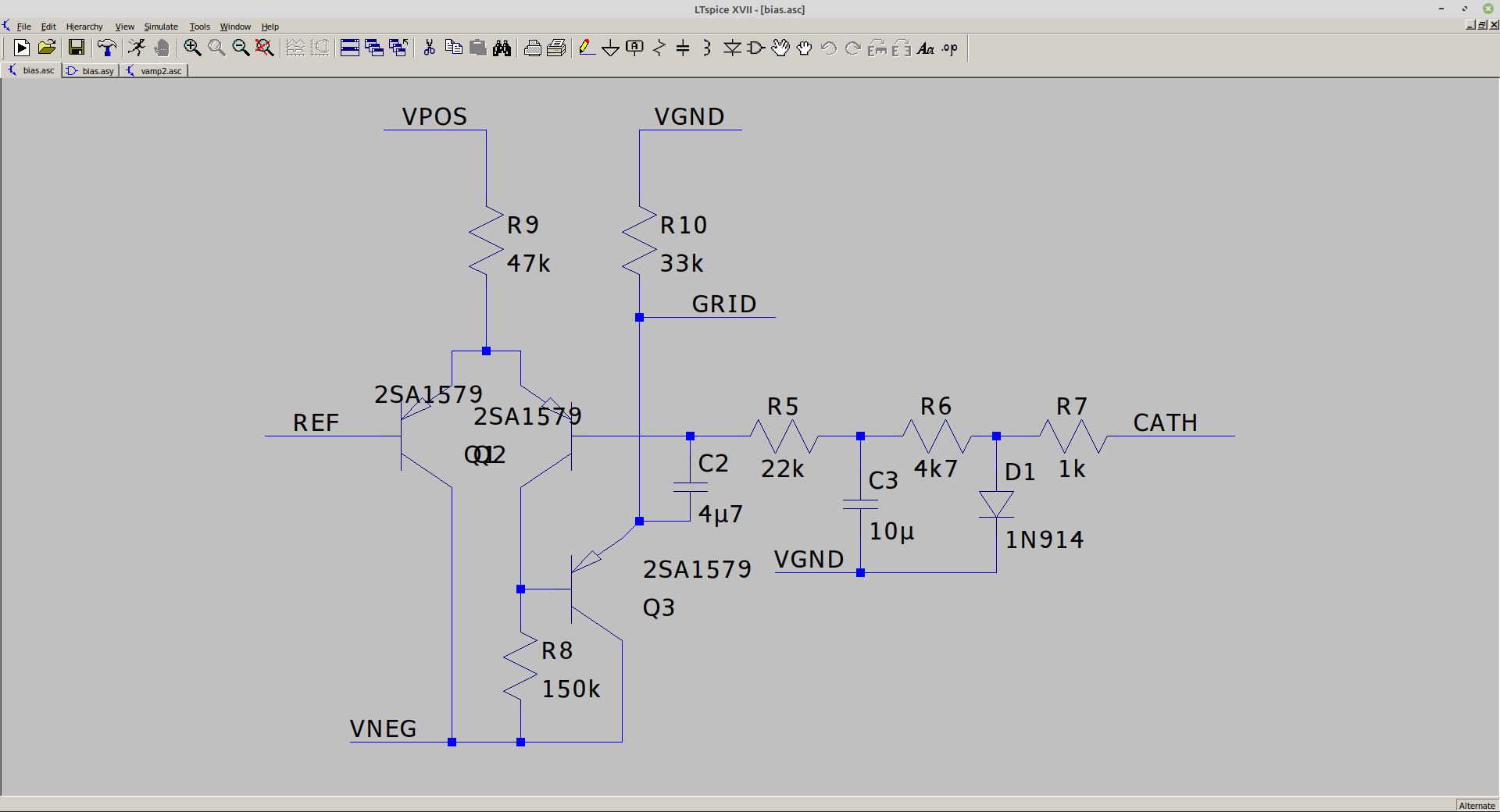This screenshot has width=1500, height=812.
Task: Select the Rotate tool
Action: (x=877, y=48)
